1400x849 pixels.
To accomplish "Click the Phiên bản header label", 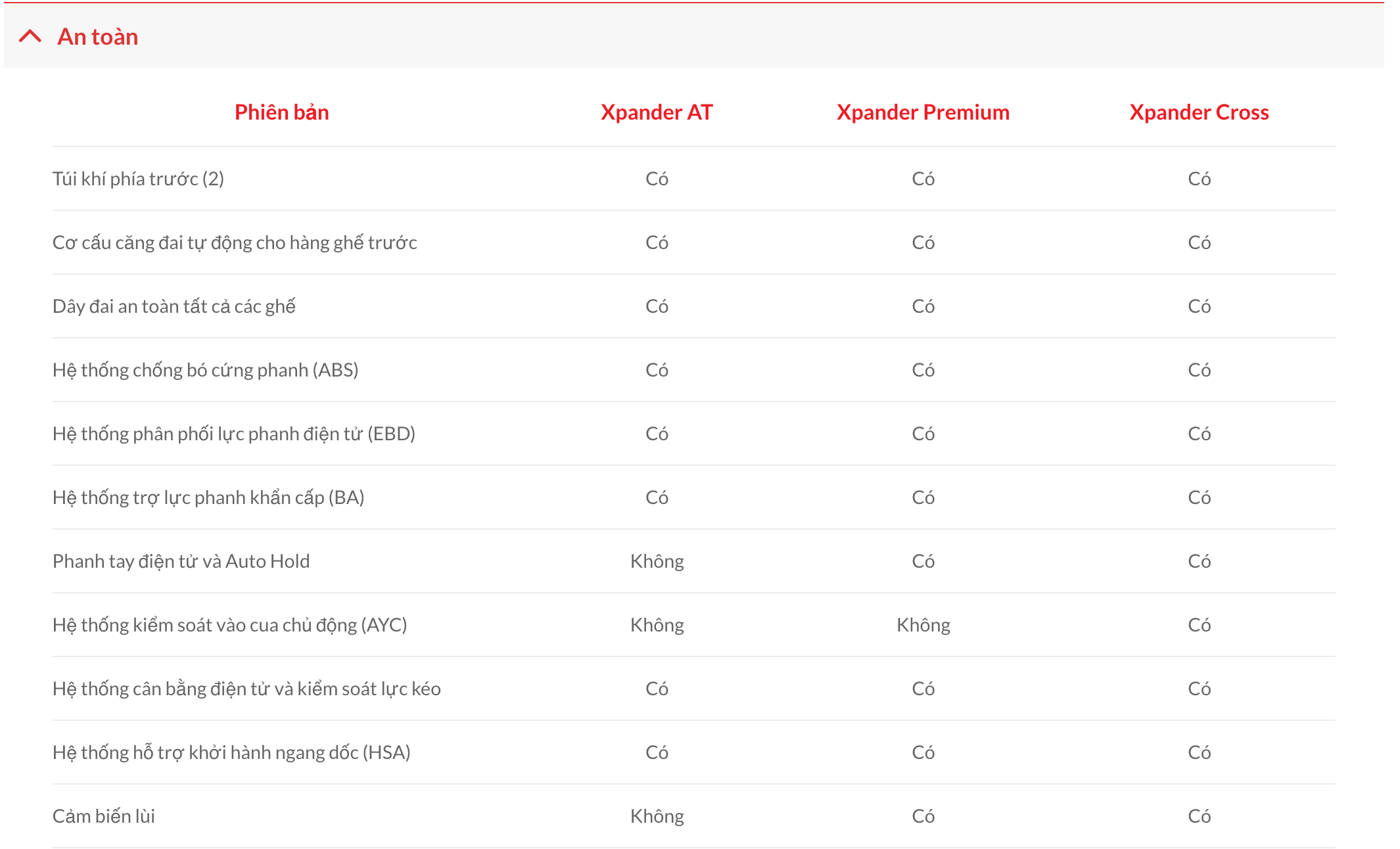I will [281, 112].
